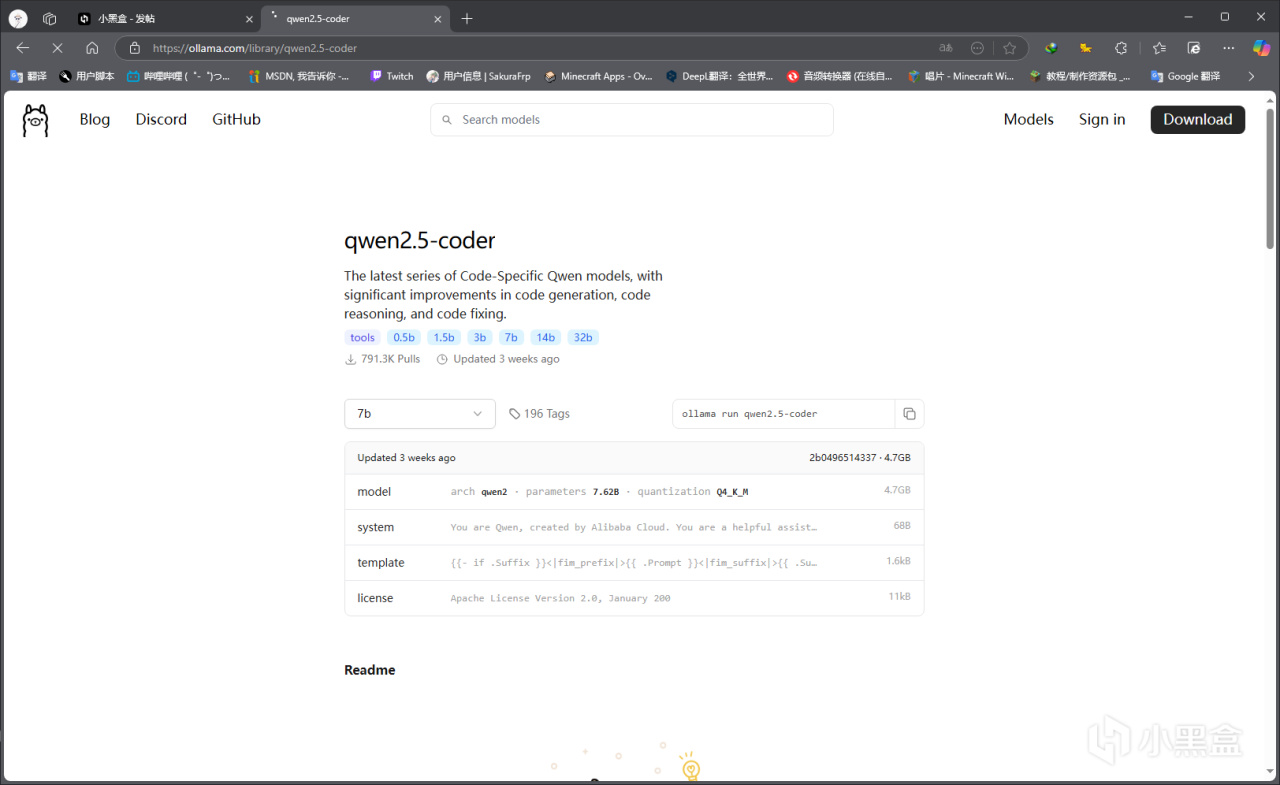Open the Copilot sidebar

1262,48
